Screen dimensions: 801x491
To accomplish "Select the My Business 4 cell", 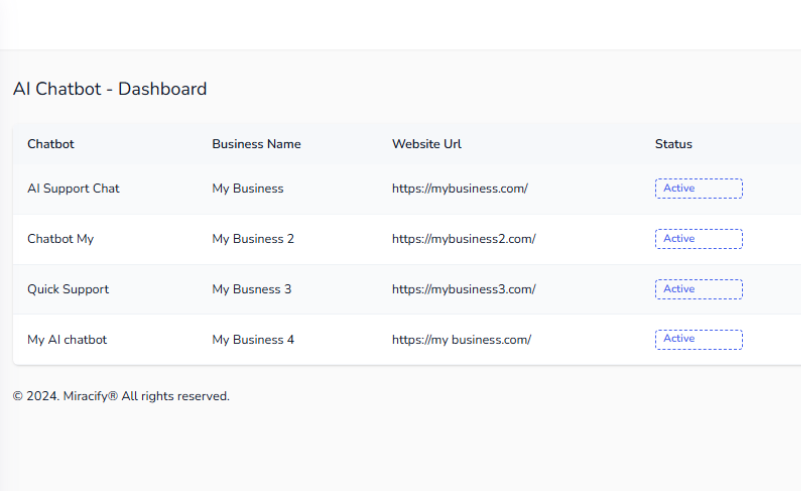I will pyautogui.click(x=253, y=340).
